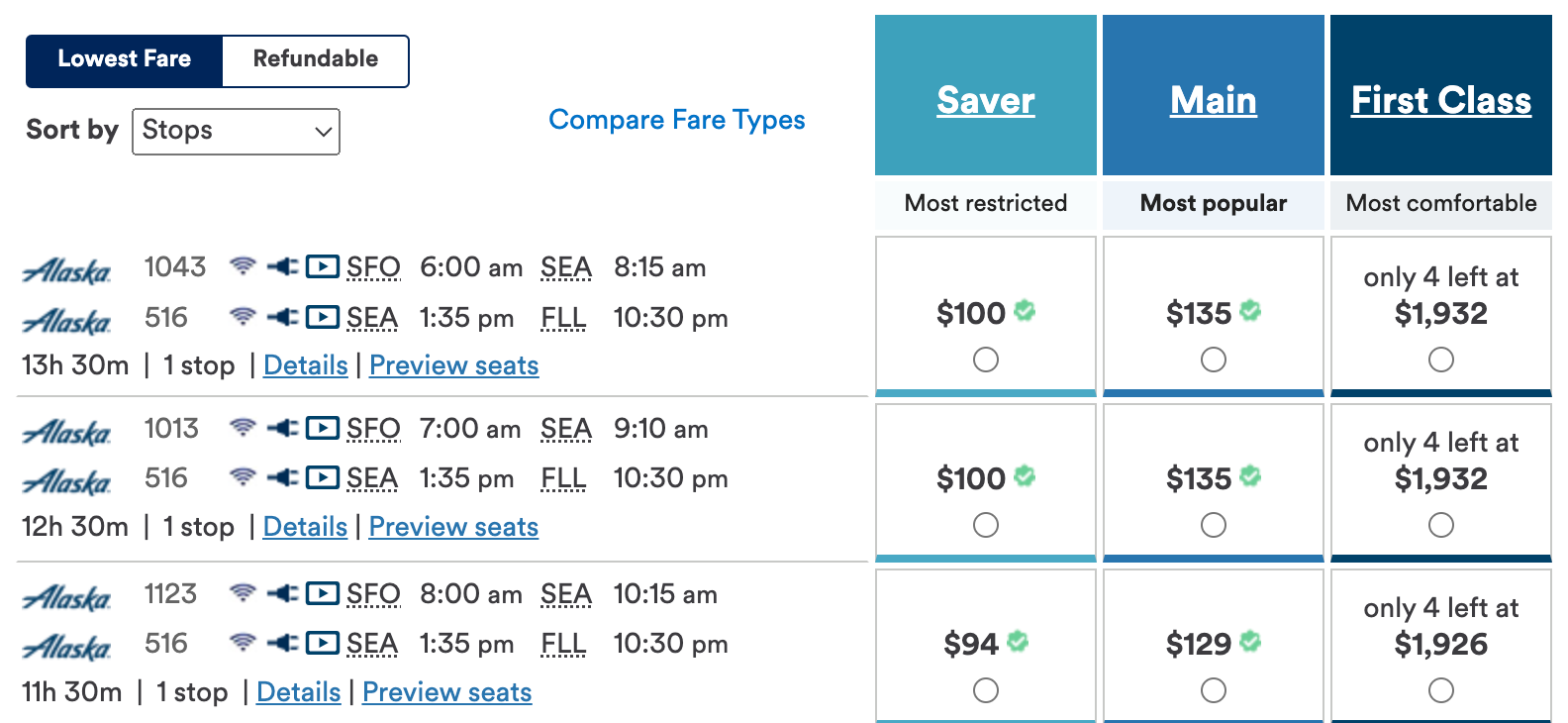Open the Sort by Stops dropdown
Image resolution: width=1568 pixels, height=723 pixels.
tap(236, 132)
